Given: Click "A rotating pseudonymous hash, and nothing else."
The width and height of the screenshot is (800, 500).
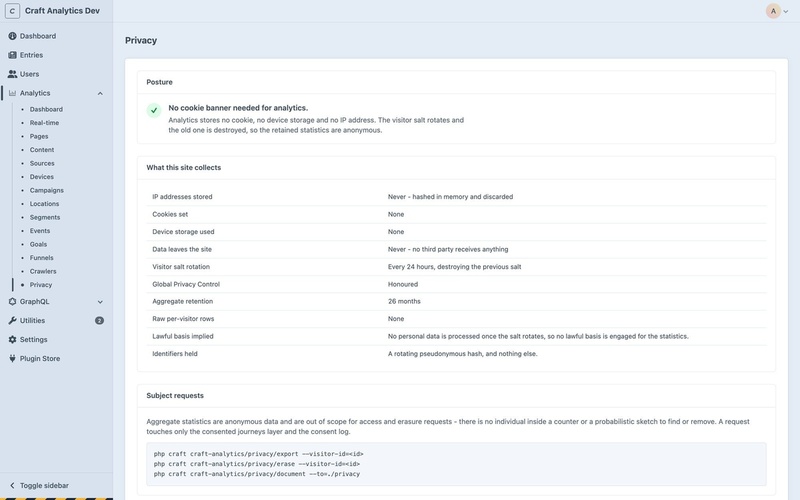Looking at the screenshot, I should 462,354.
